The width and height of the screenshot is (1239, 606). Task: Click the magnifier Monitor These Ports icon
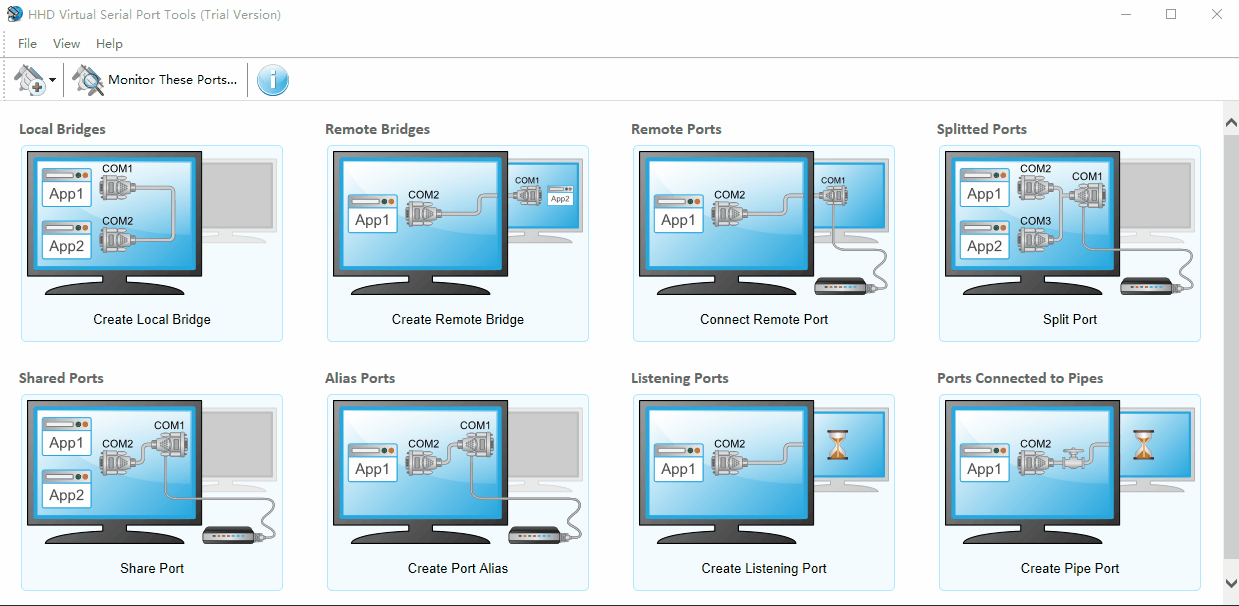[88, 80]
